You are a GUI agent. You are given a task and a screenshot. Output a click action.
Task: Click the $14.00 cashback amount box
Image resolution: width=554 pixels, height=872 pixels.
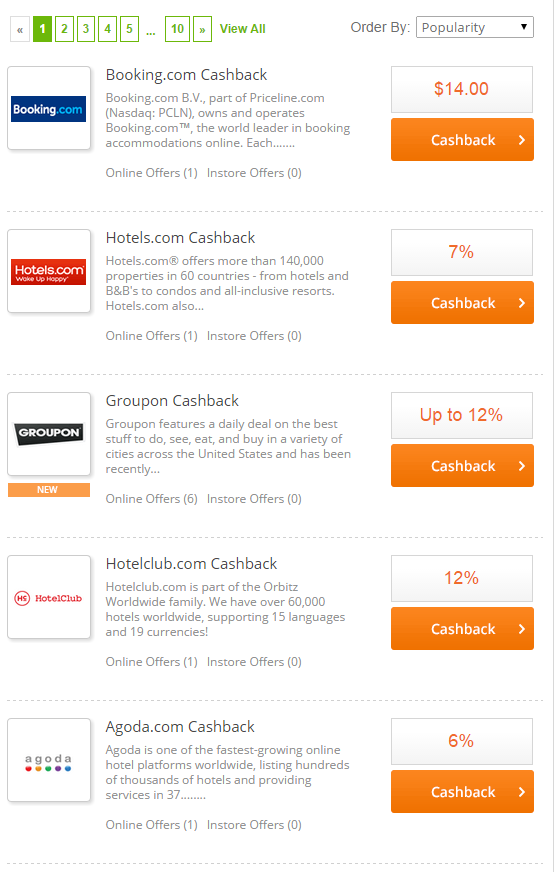tap(462, 90)
